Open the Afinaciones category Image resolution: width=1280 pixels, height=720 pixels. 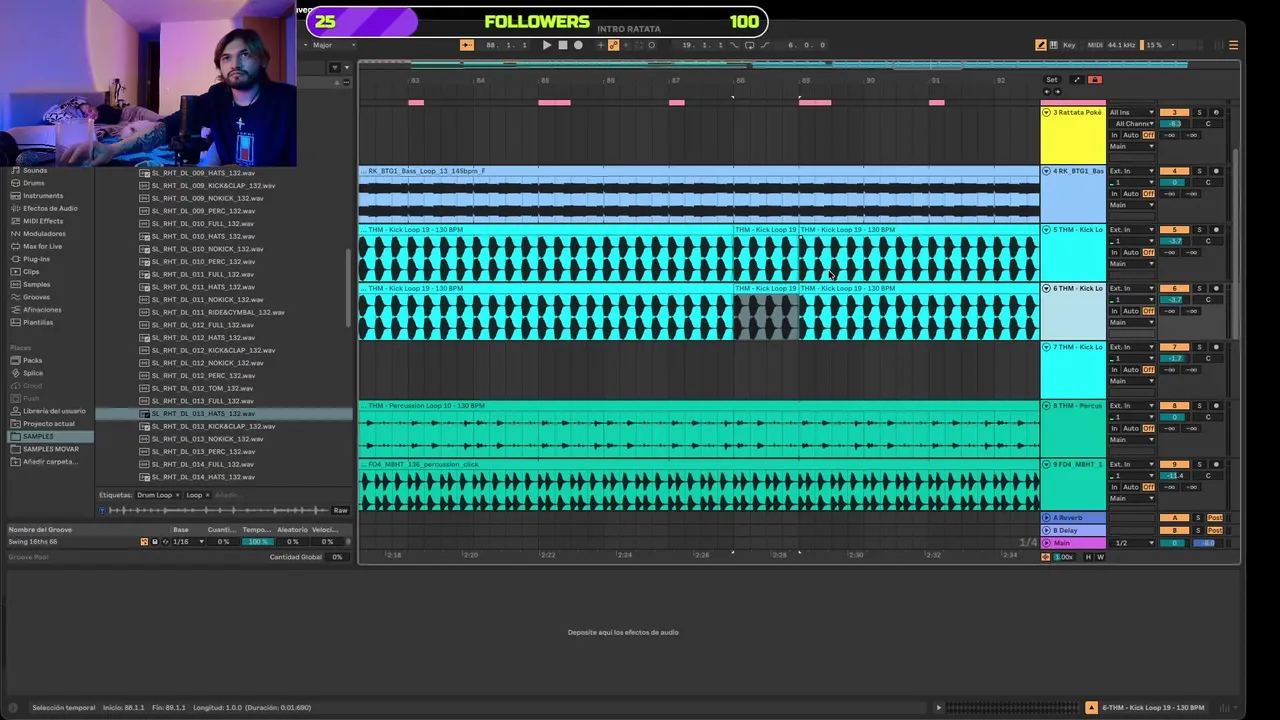tap(42, 309)
